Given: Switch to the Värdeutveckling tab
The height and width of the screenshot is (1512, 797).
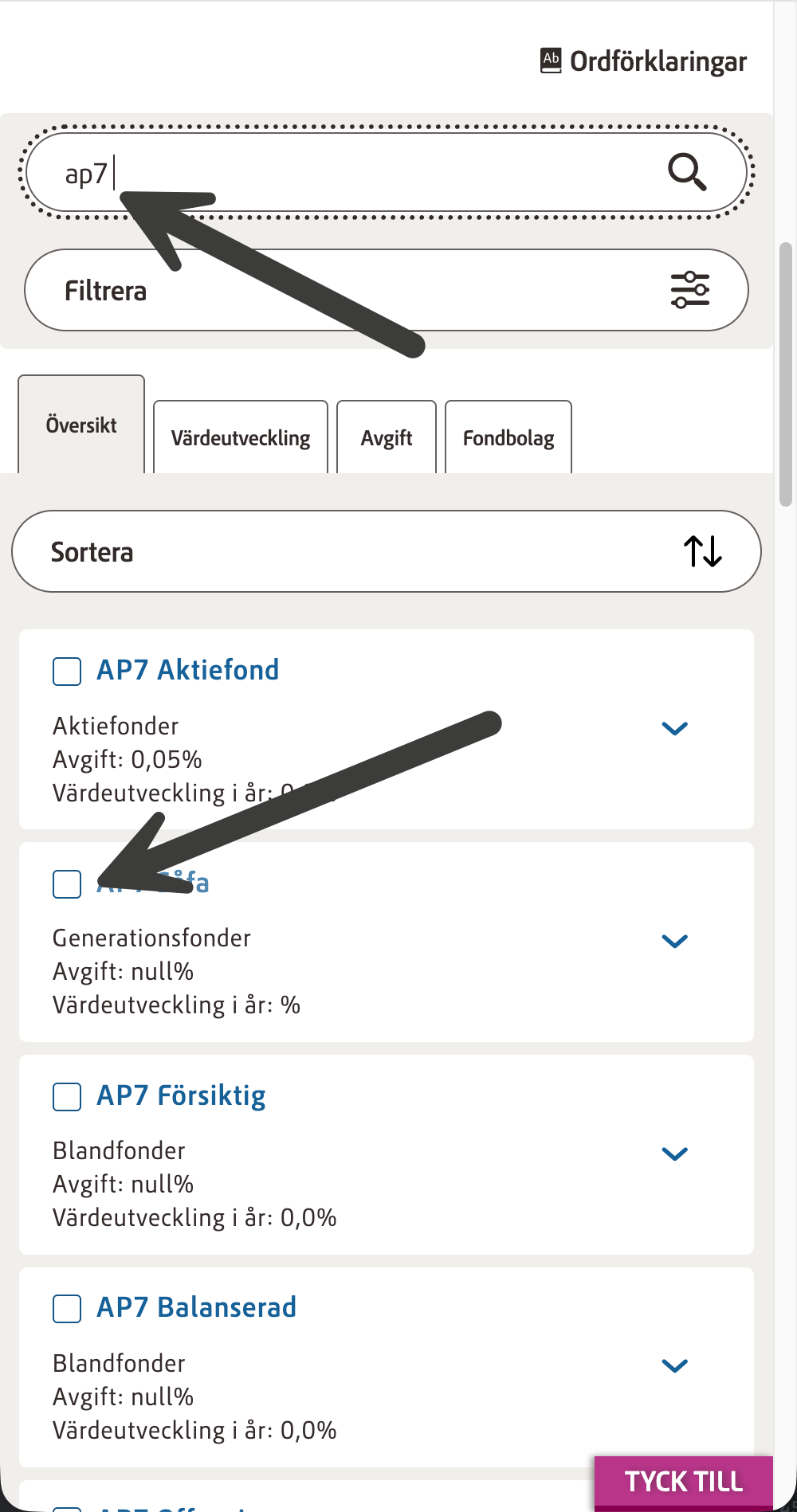Looking at the screenshot, I should pos(241,438).
